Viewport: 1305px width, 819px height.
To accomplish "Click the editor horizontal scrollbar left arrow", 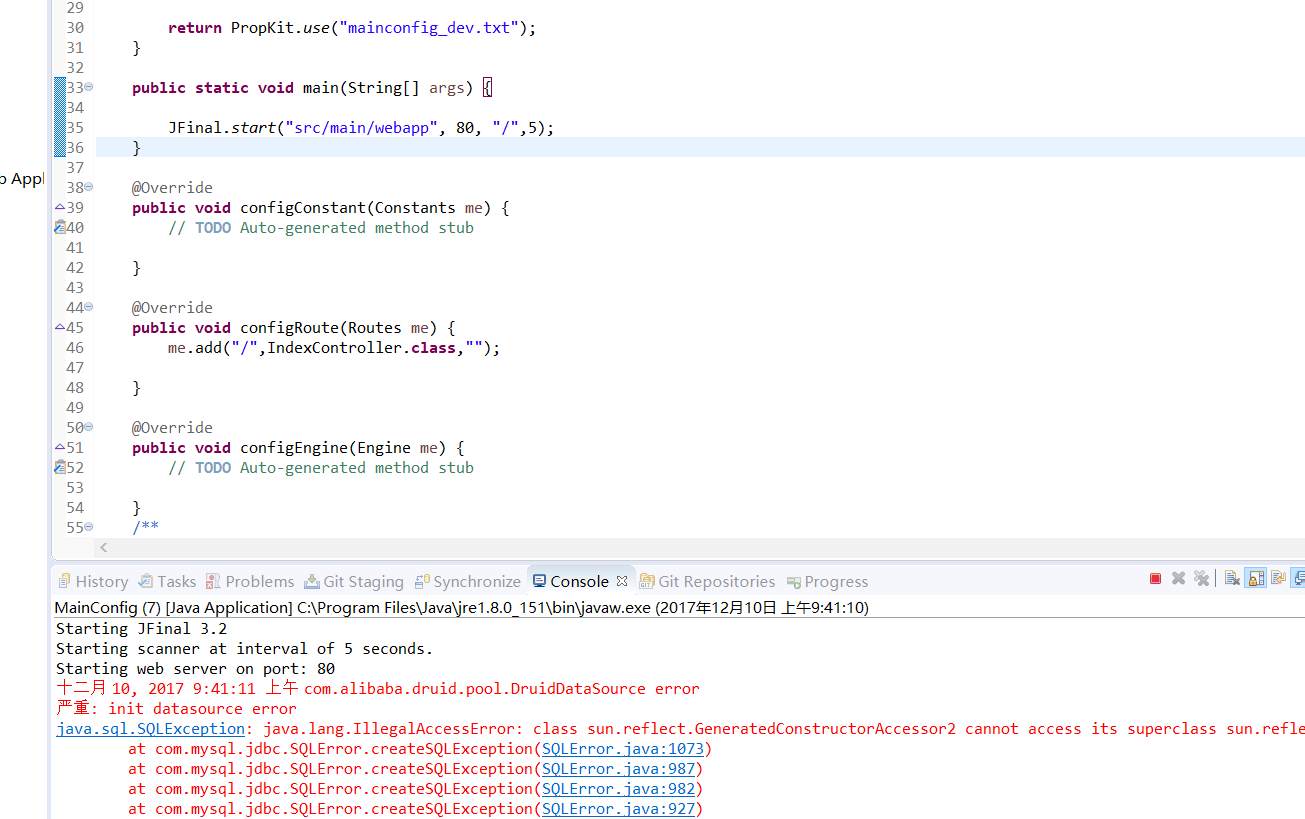I will pyautogui.click(x=103, y=547).
